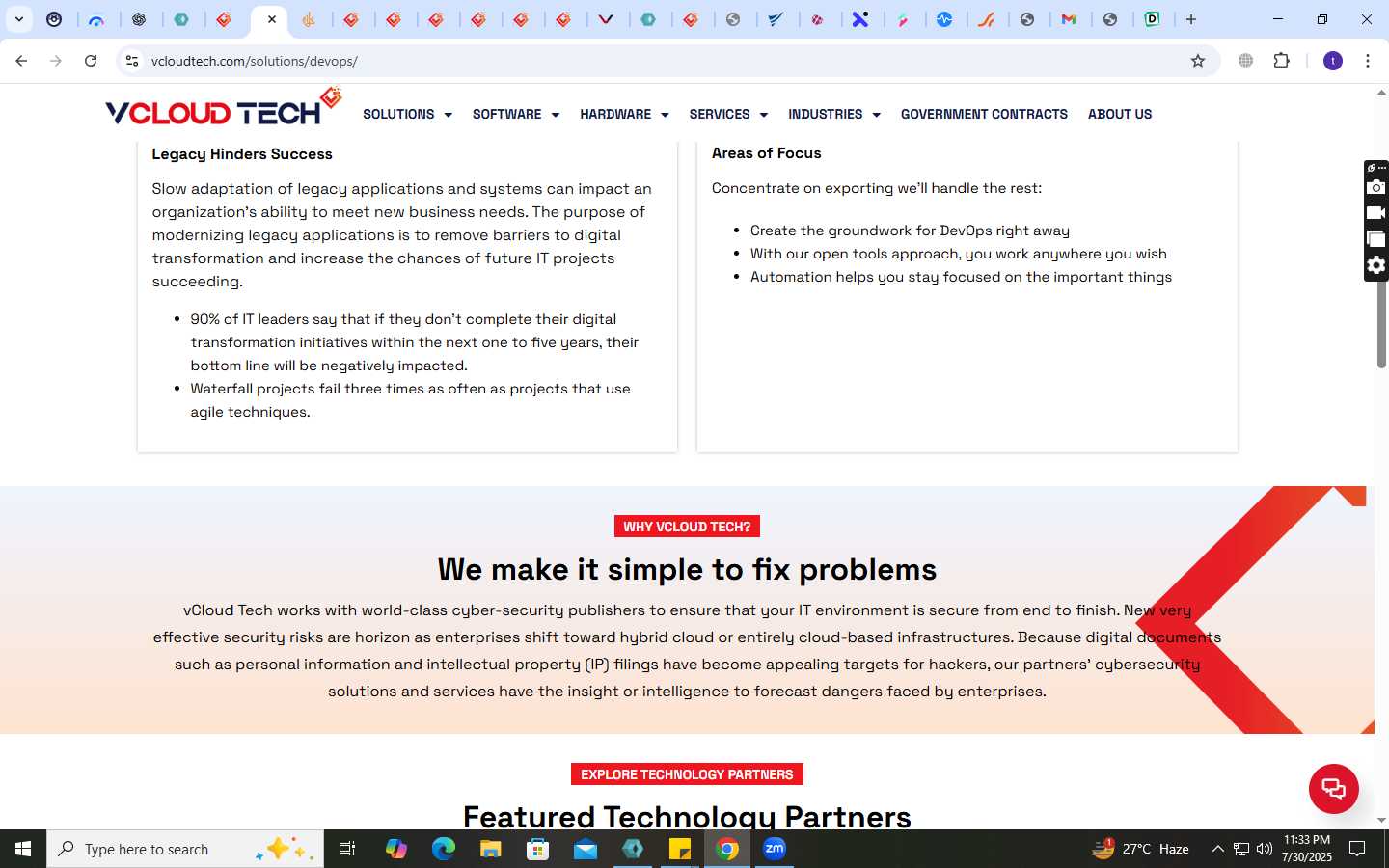Open the notifications center icon

pos(1357,849)
